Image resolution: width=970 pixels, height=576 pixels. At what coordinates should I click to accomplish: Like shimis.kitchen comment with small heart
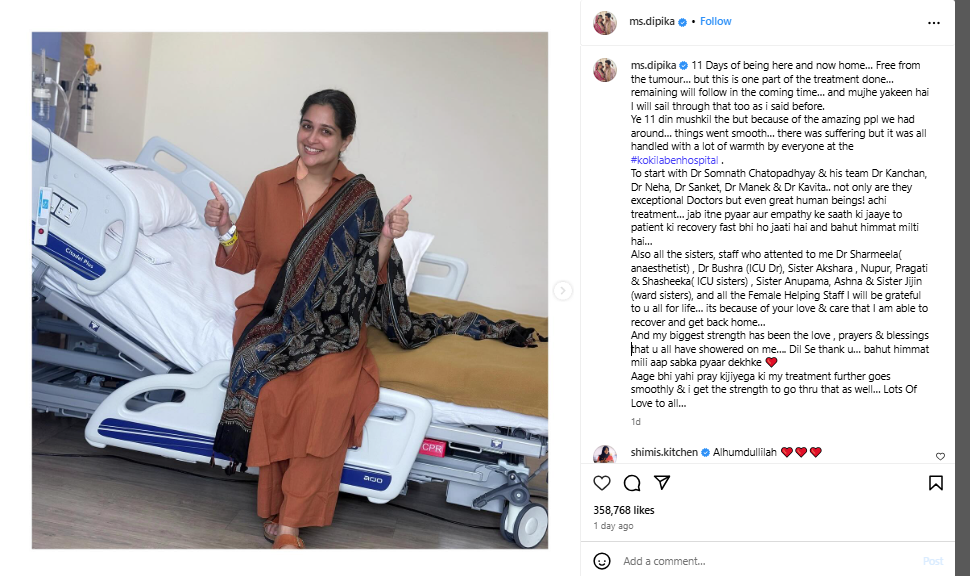(x=940, y=457)
